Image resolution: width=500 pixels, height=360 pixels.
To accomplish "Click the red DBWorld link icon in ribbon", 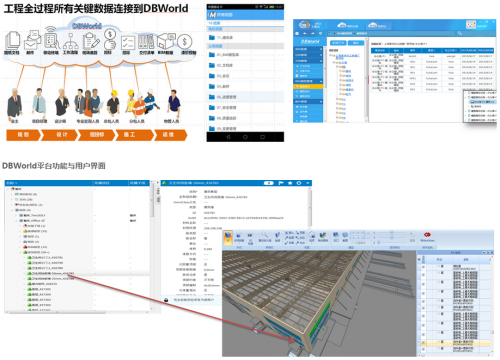I will (x=427, y=235).
